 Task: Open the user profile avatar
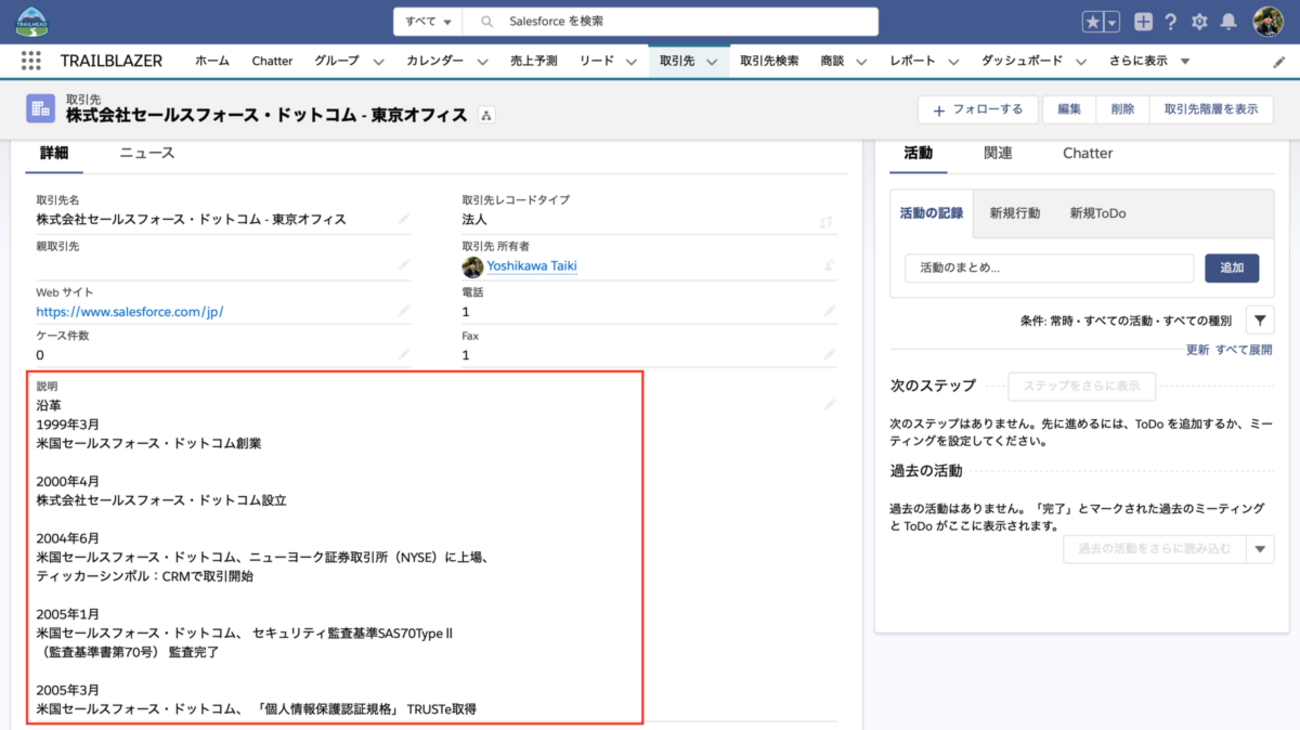tap(1269, 22)
